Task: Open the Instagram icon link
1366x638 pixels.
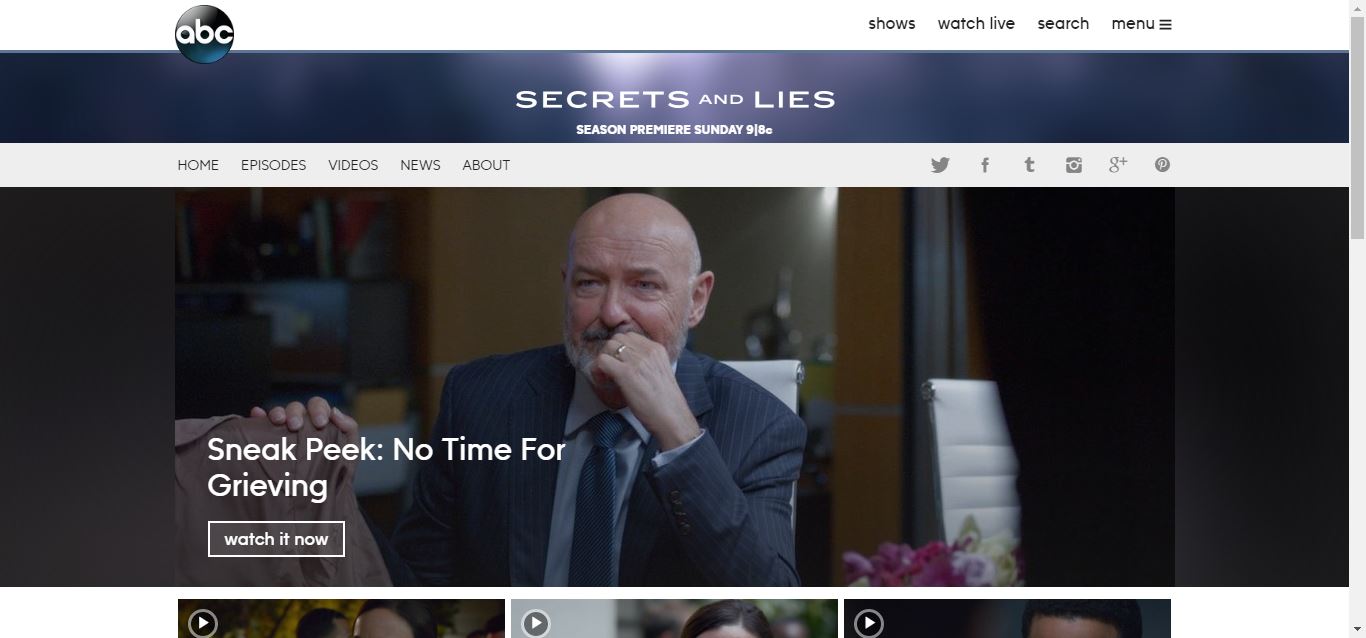Action: pyautogui.click(x=1074, y=165)
